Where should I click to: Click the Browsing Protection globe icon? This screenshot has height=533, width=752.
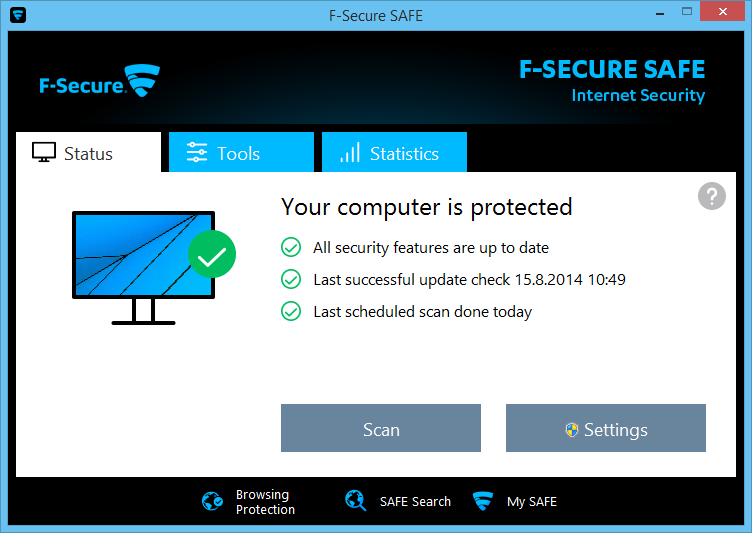(x=212, y=502)
